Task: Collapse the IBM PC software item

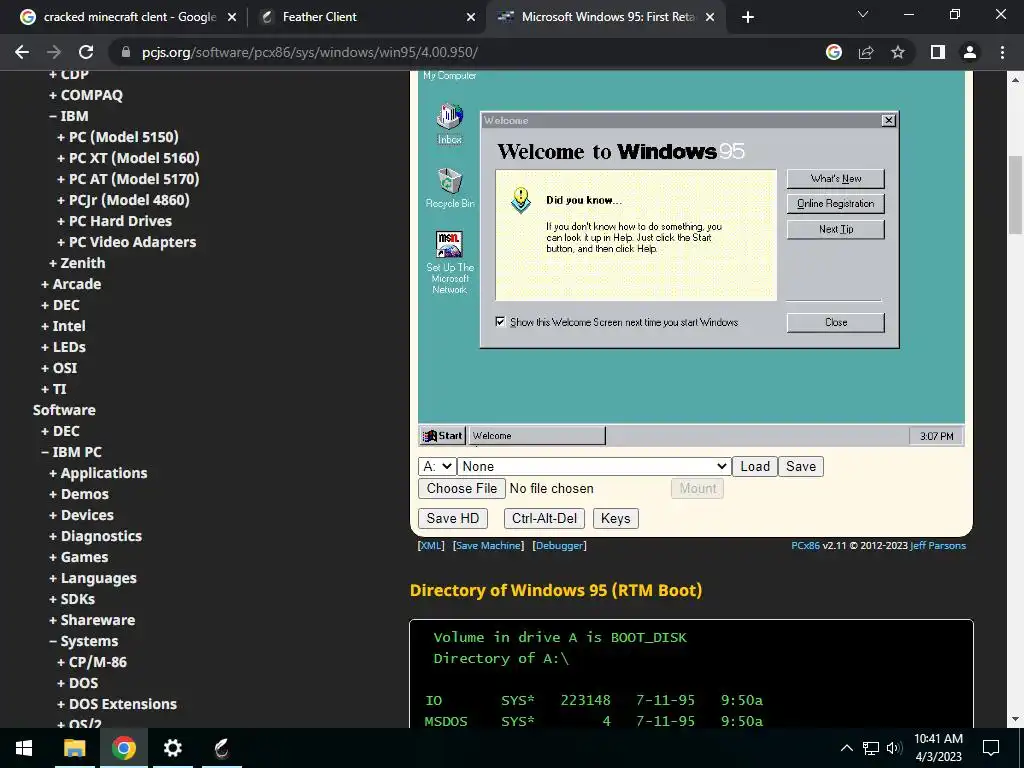Action: coord(71,452)
